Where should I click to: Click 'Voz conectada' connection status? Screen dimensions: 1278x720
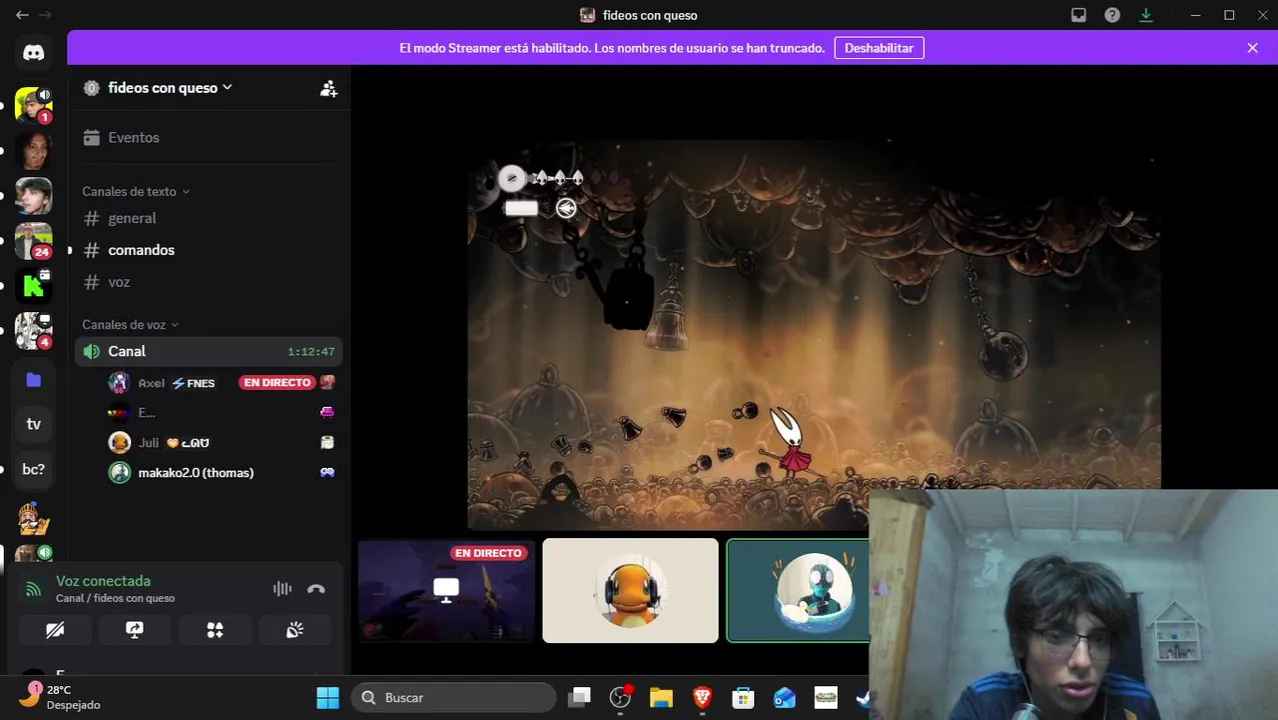103,581
